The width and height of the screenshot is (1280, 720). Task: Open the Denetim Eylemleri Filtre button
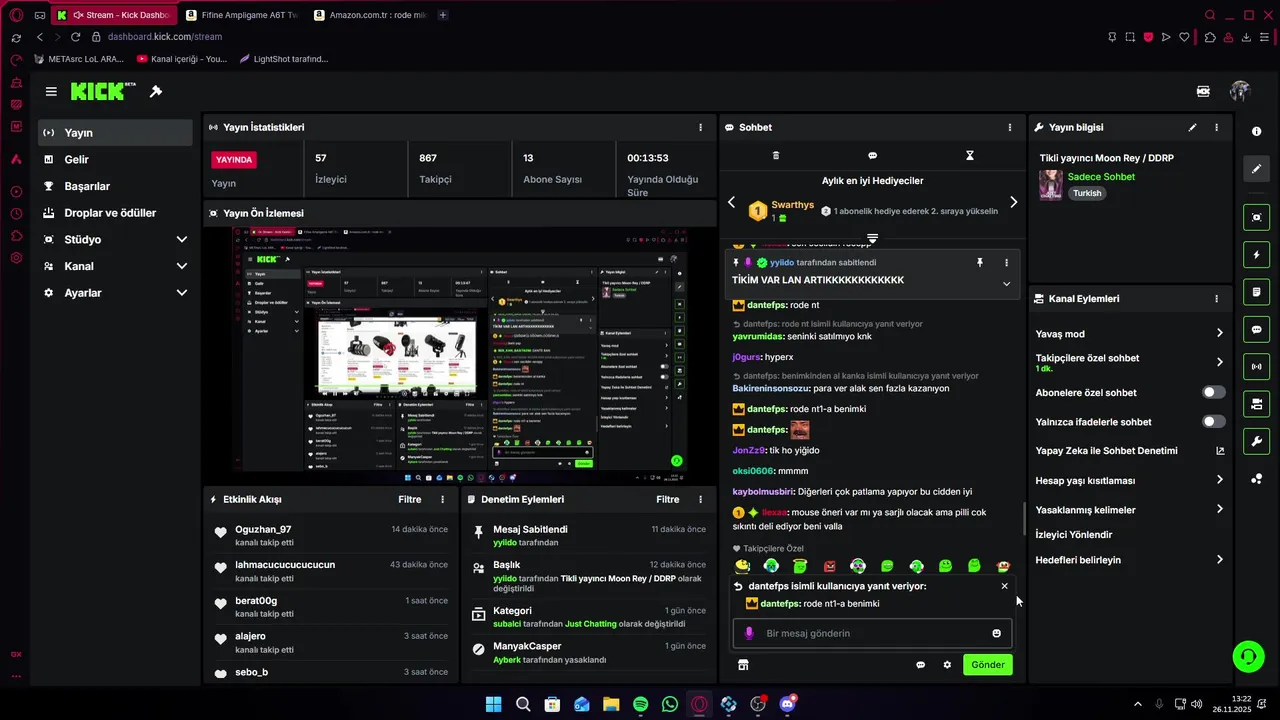668,499
